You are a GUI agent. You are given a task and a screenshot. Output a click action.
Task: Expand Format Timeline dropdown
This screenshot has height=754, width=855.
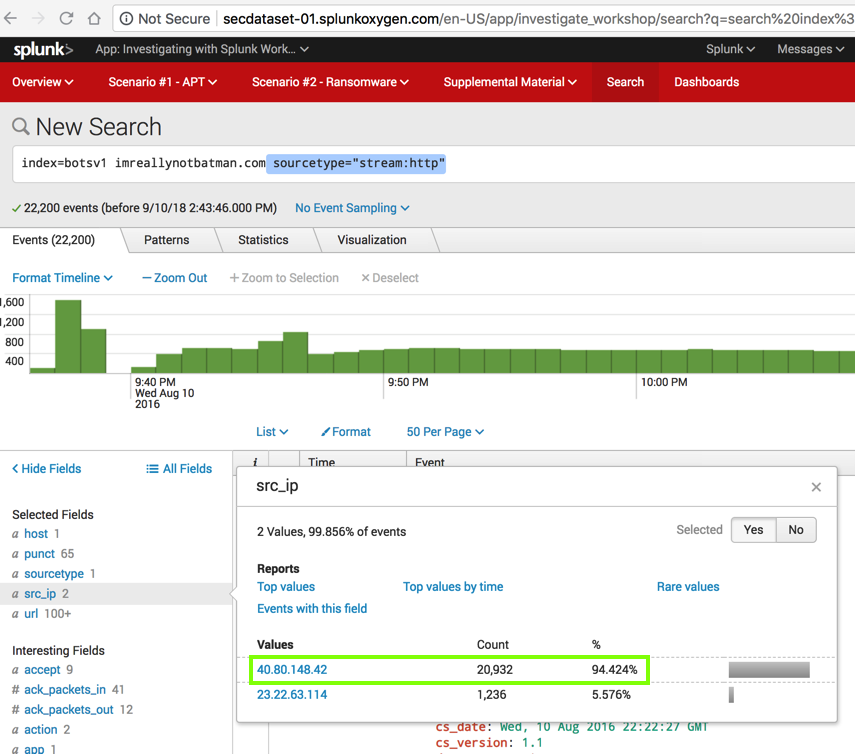(x=62, y=278)
